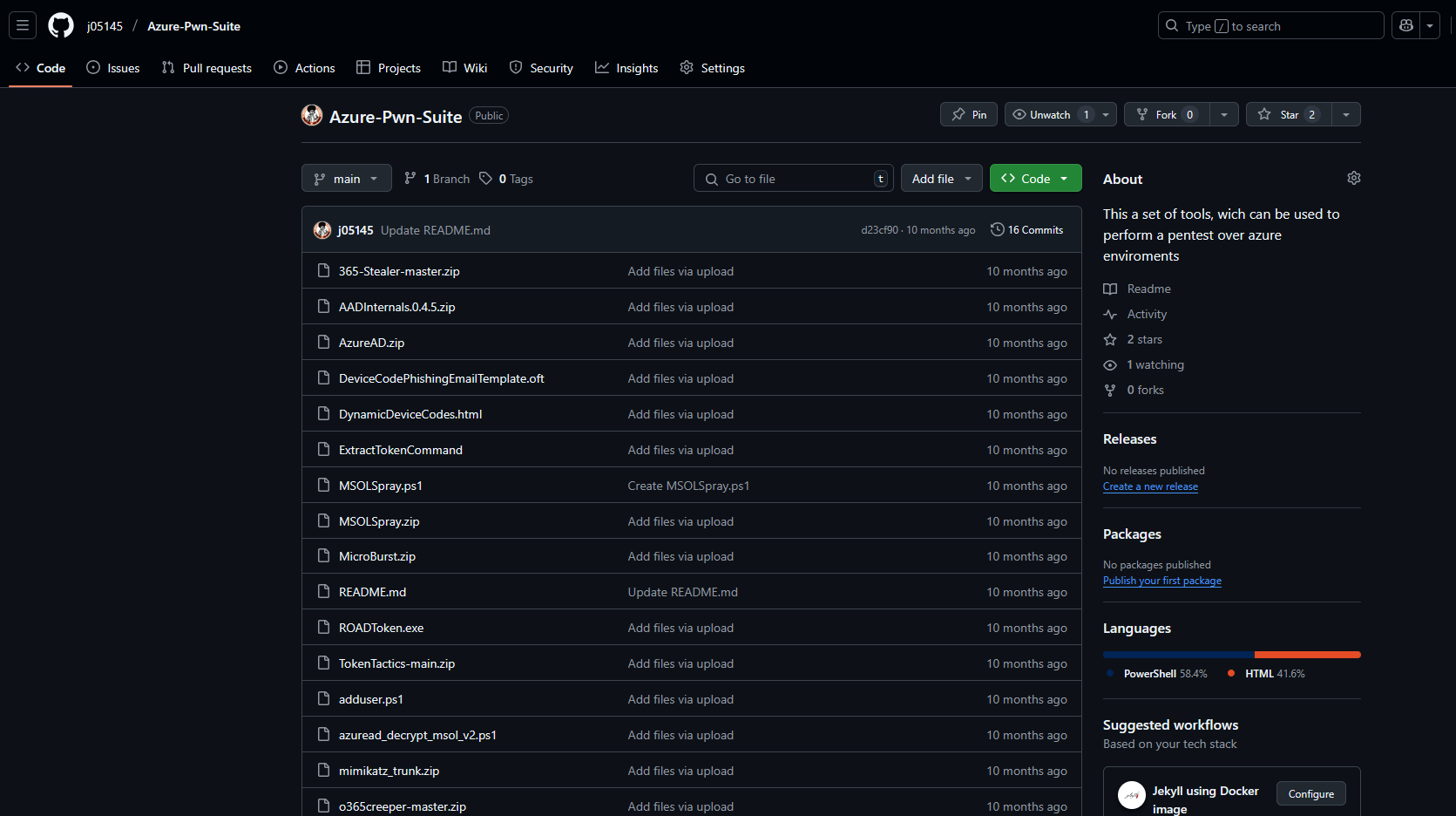The height and width of the screenshot is (816, 1456).
Task: Star the repository
Action: [1289, 114]
